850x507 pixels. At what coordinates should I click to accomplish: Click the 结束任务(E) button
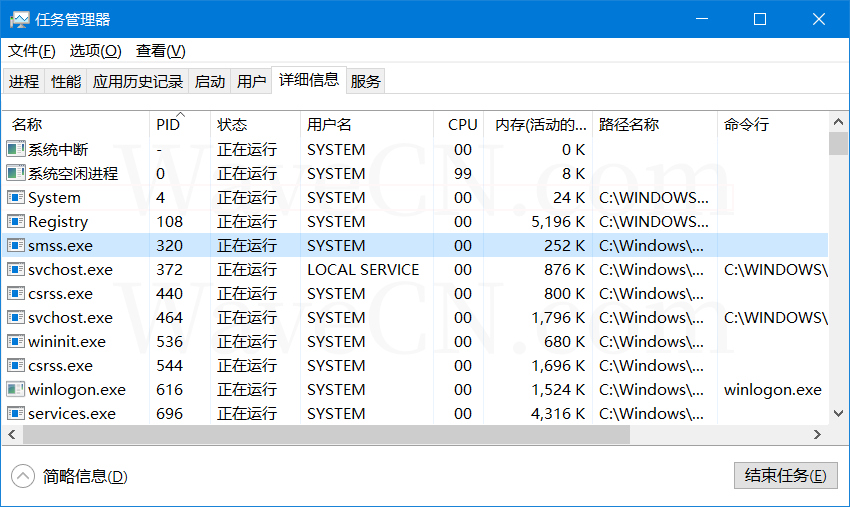(785, 476)
